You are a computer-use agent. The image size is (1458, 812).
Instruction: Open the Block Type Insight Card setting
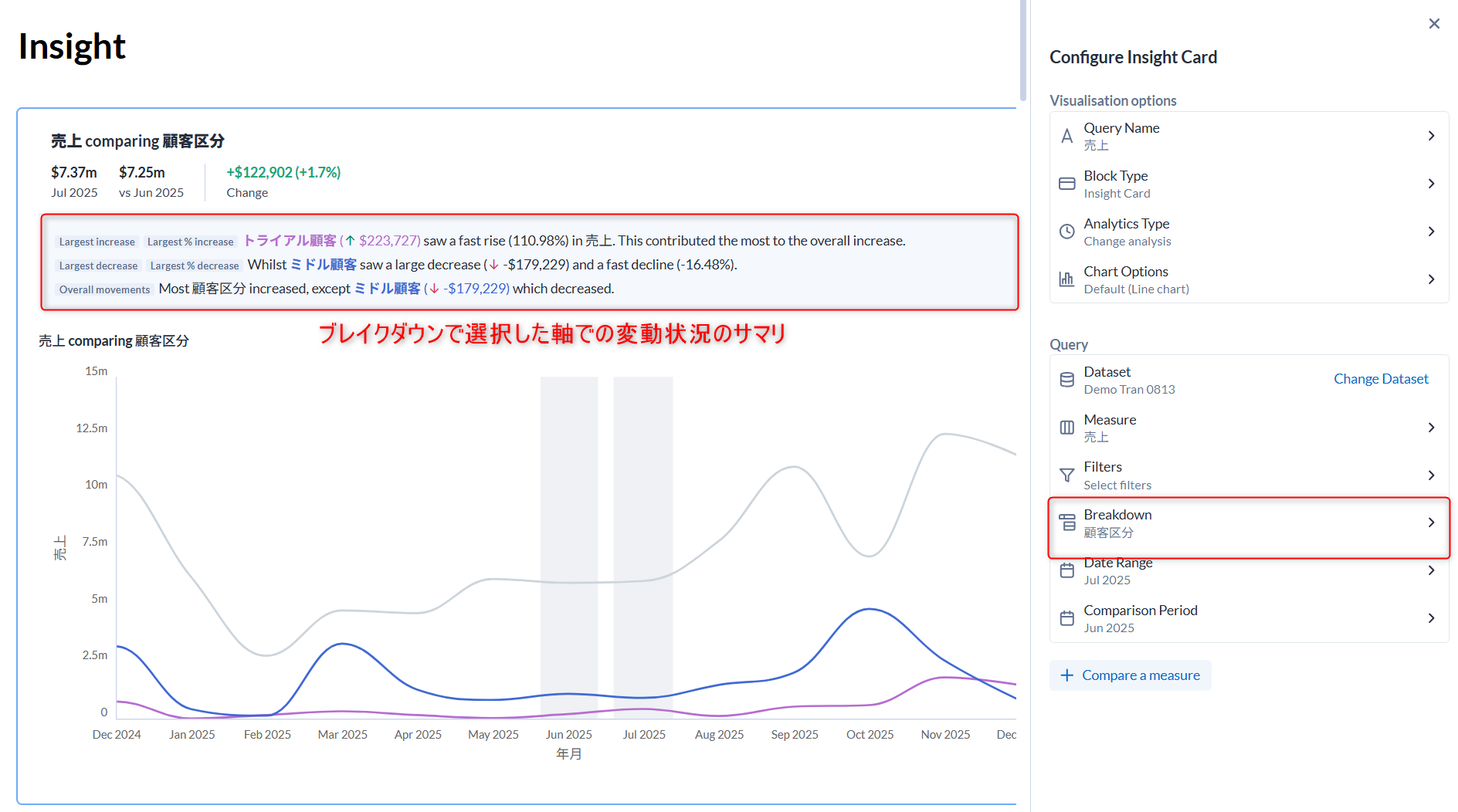(1249, 184)
